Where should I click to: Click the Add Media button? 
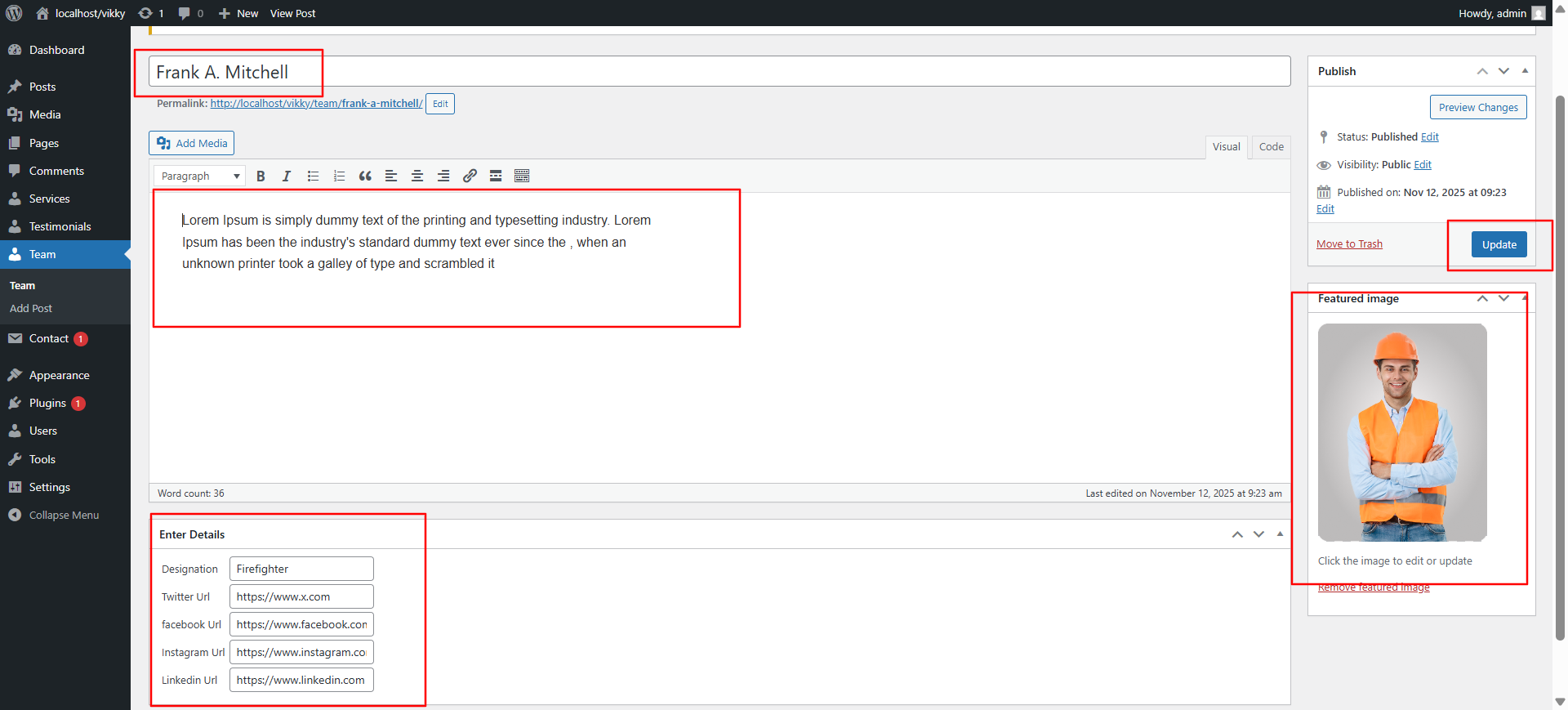click(x=192, y=143)
